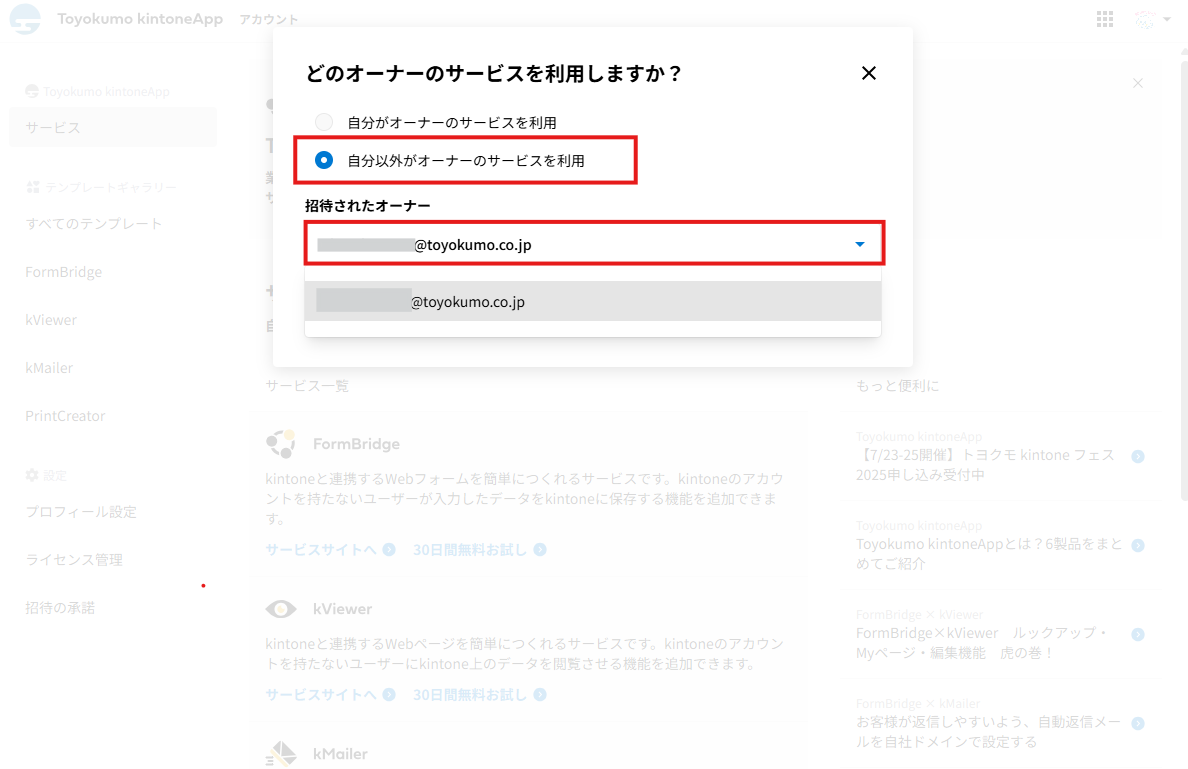Open Toyokumo kintoneAppとは？6製品 article

point(989,553)
